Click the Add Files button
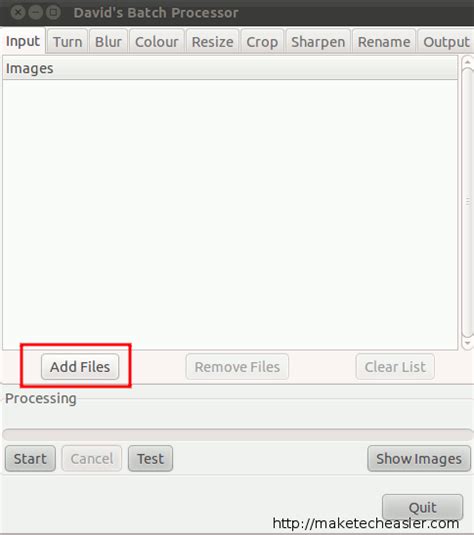 [80, 367]
